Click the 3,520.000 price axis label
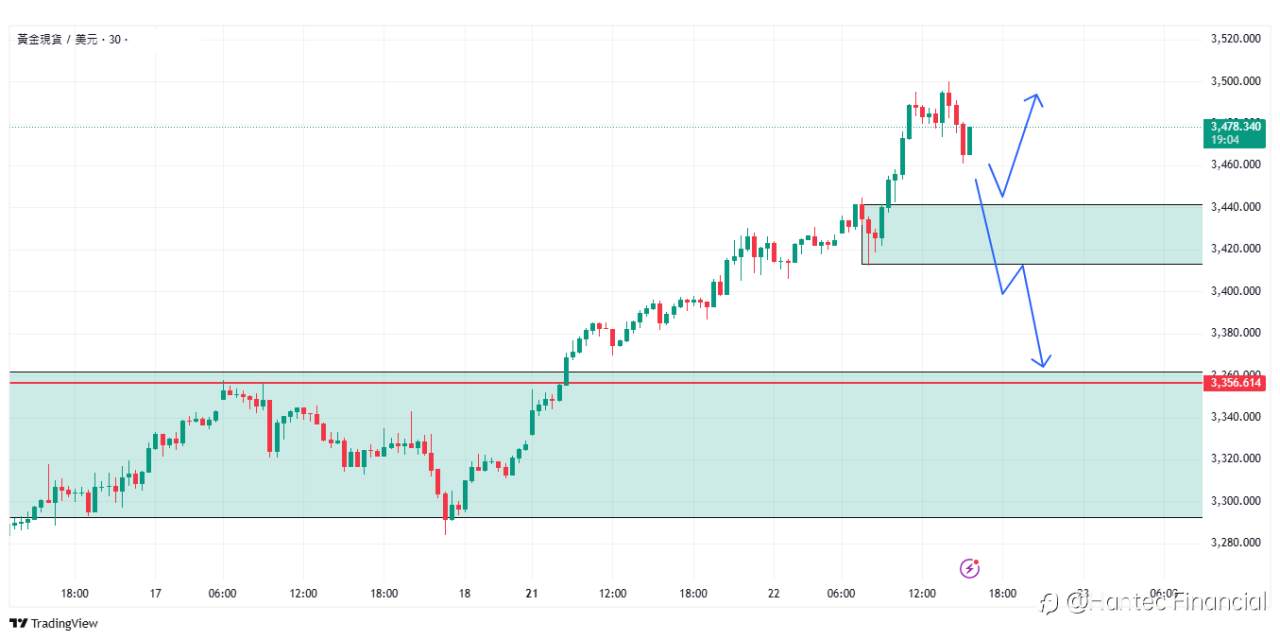Viewport: 1280px width, 640px height. click(1233, 39)
